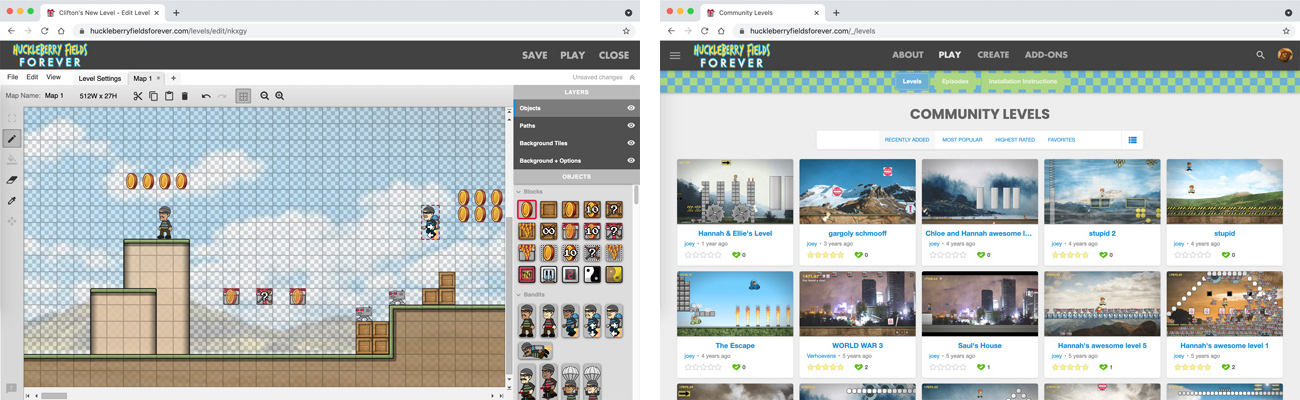
Task: Select the Installation Instructions tab
Action: [x=1022, y=81]
